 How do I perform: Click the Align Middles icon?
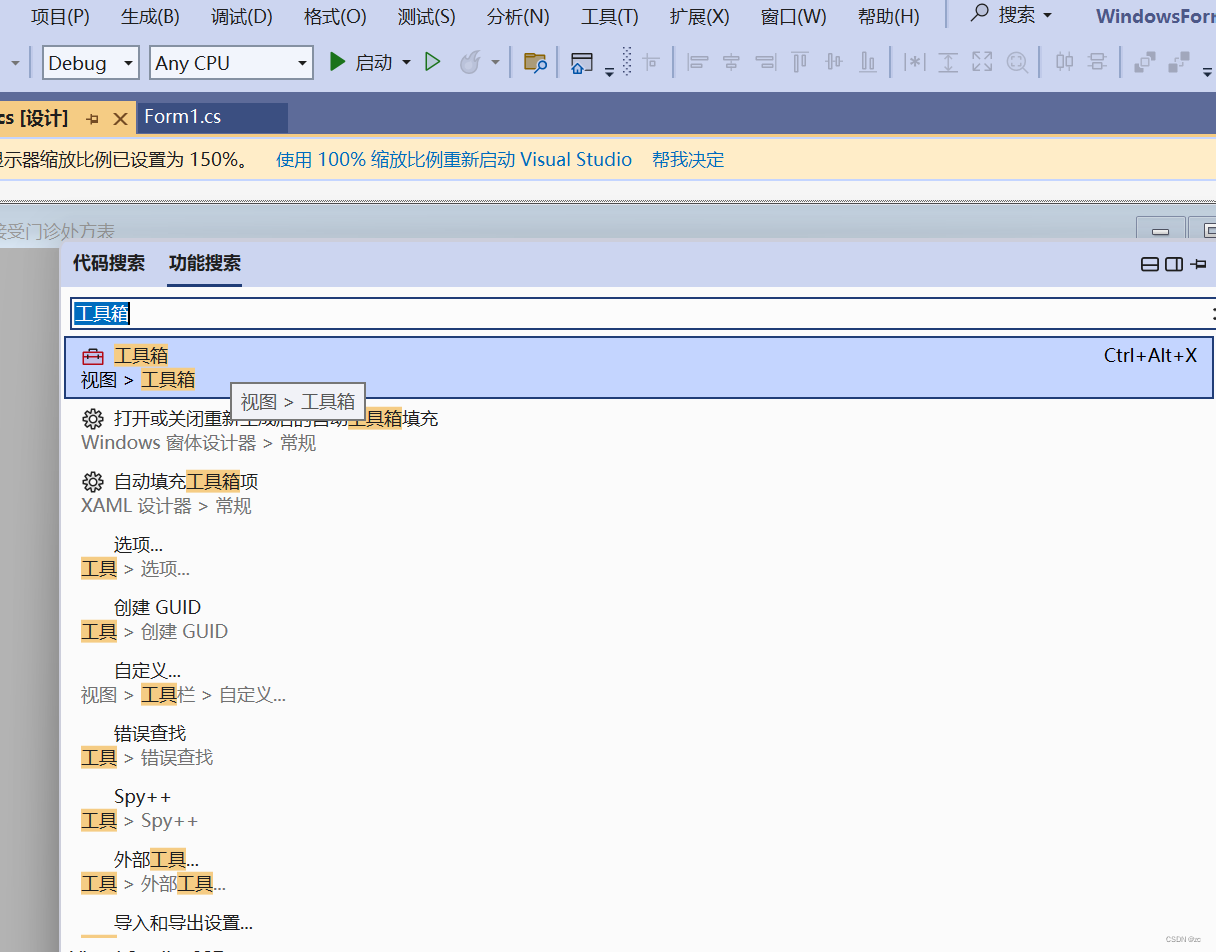(x=834, y=63)
